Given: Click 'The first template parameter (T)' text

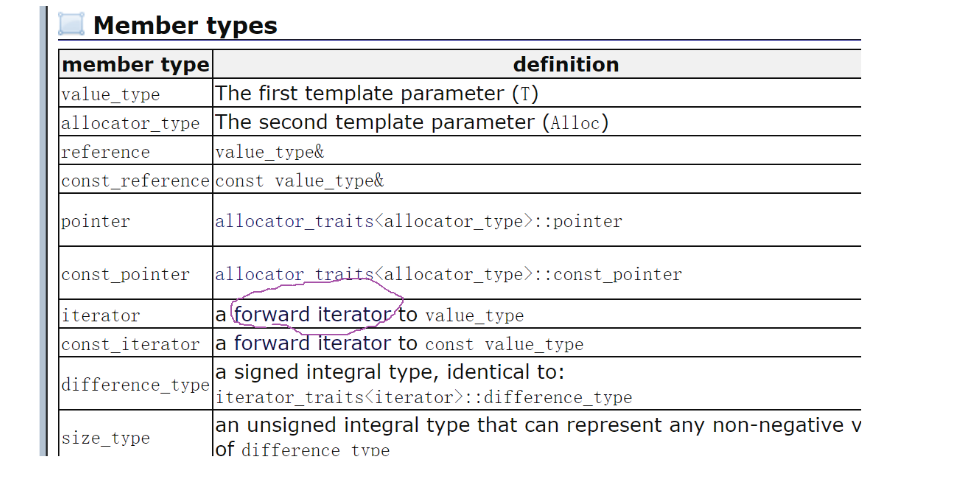Looking at the screenshot, I should click(x=376, y=94).
